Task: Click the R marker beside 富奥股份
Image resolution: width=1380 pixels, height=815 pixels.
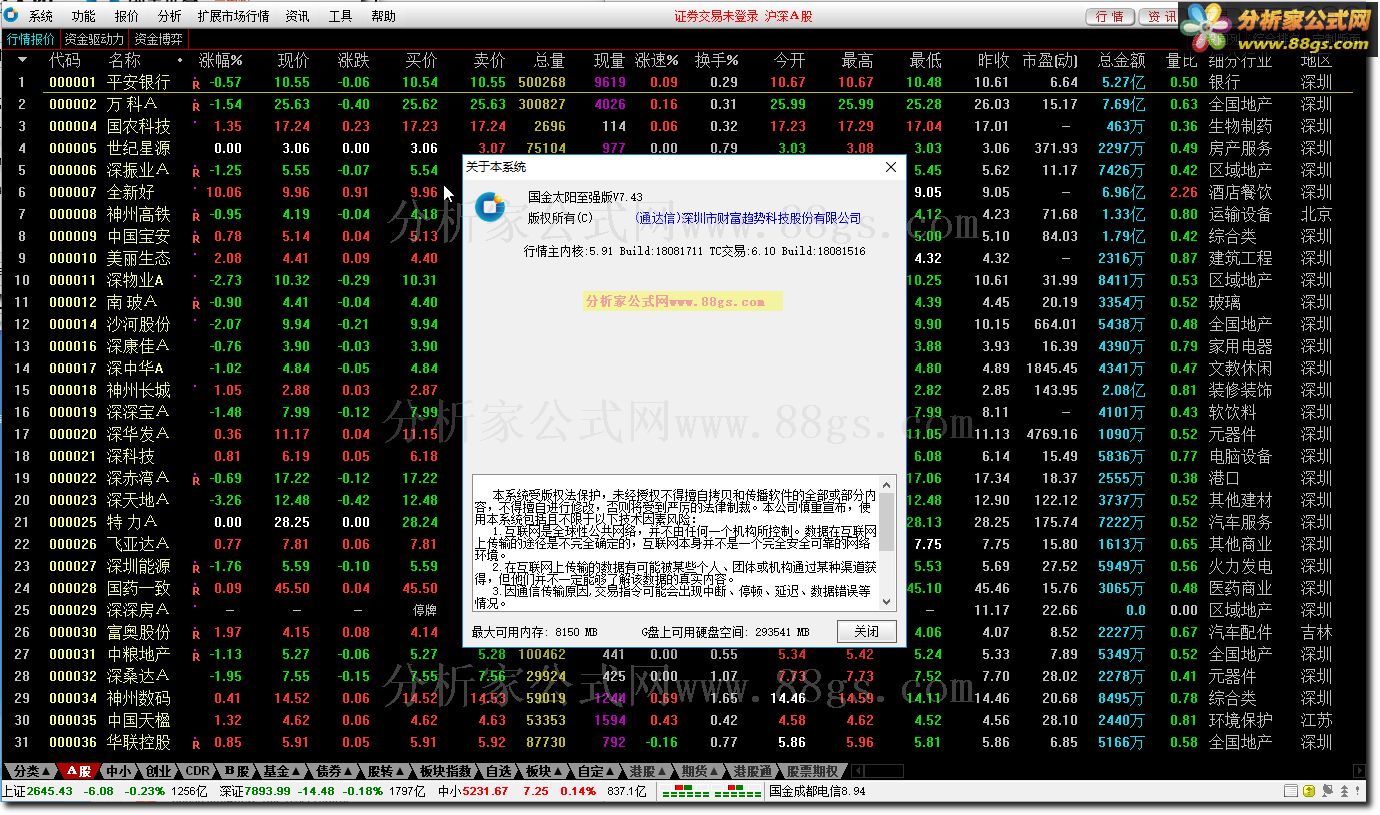Action: click(196, 634)
